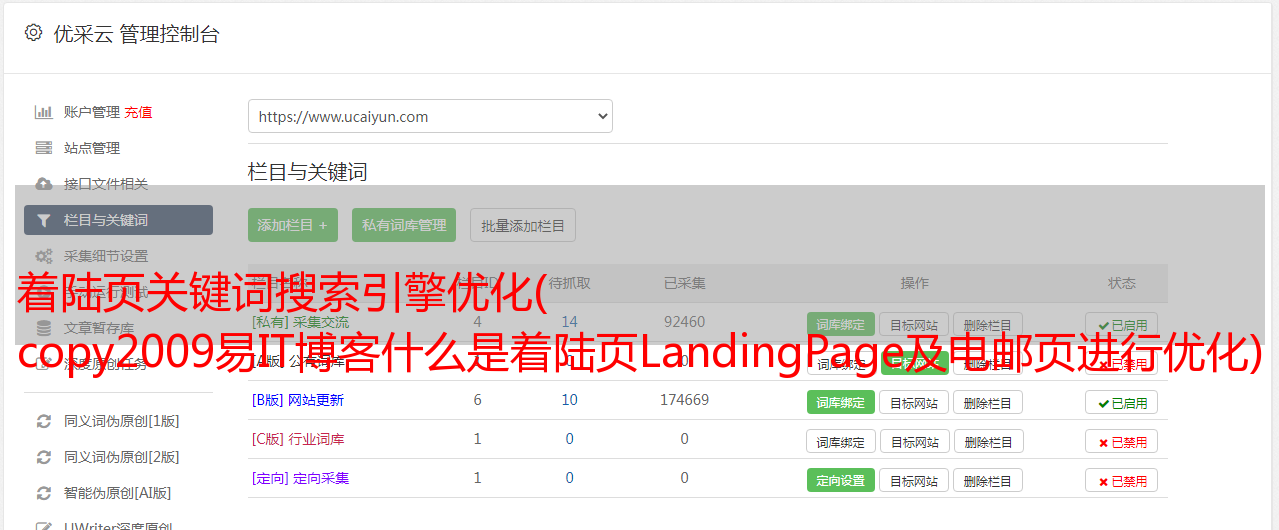The height and width of the screenshot is (530, 1279).
Task: Go to 站点管理 in the sidebar
Action: (x=92, y=148)
